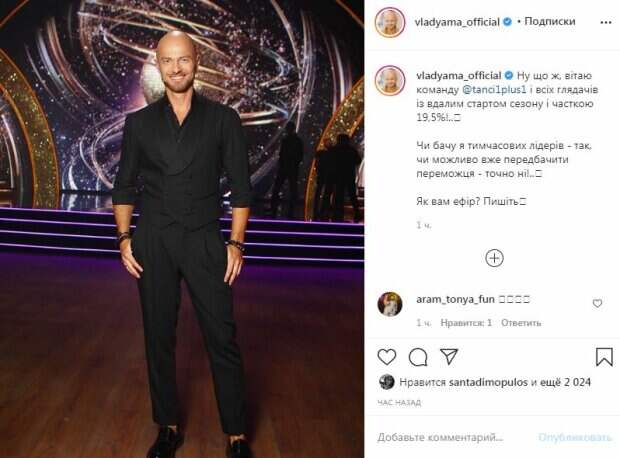This screenshot has height=458, width=620.
Task: Open aram_tonya_fun's profile picture
Action: click(390, 304)
